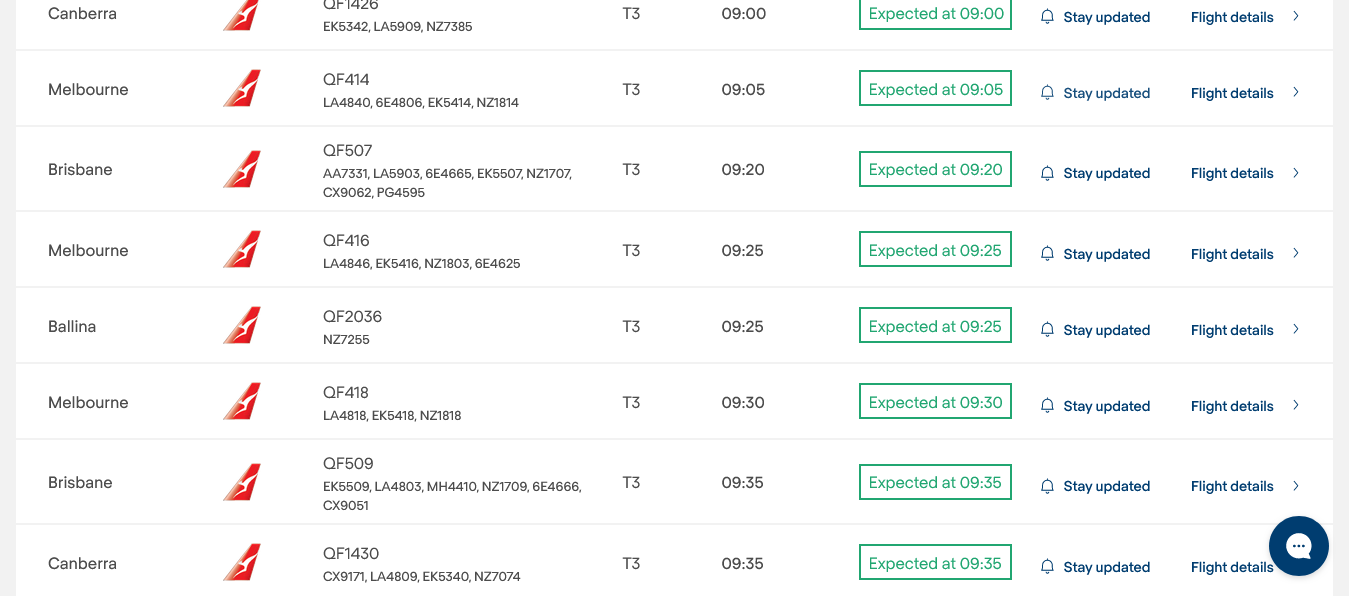Screen dimensions: 1349x596
Task: Click the Qantas logo beside QF416
Action: 242,250
